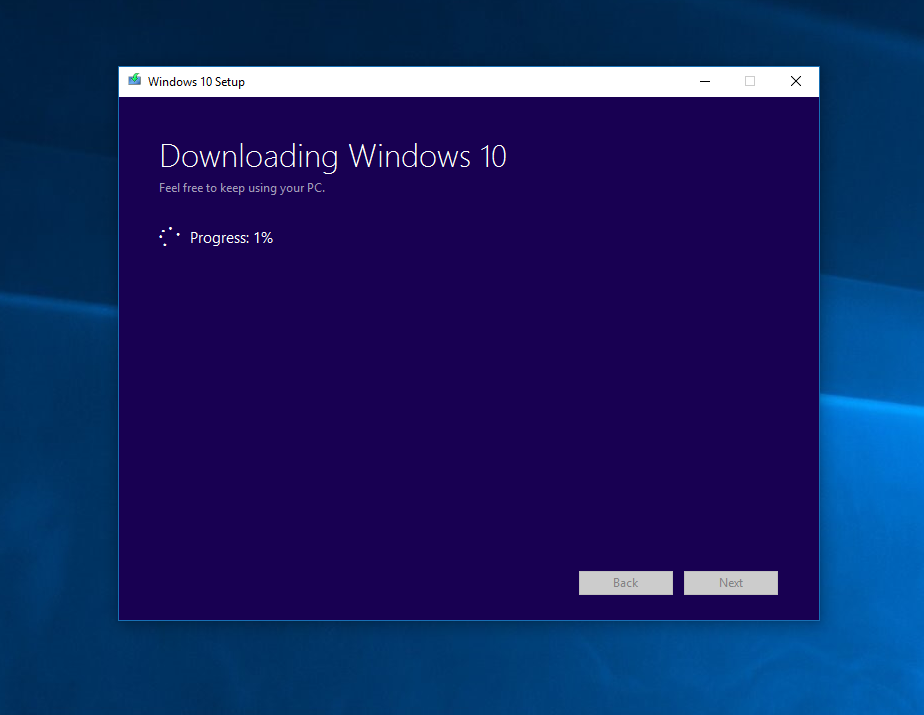Minimize the Windows 10 Setup window
924x715 pixels.
pos(705,81)
